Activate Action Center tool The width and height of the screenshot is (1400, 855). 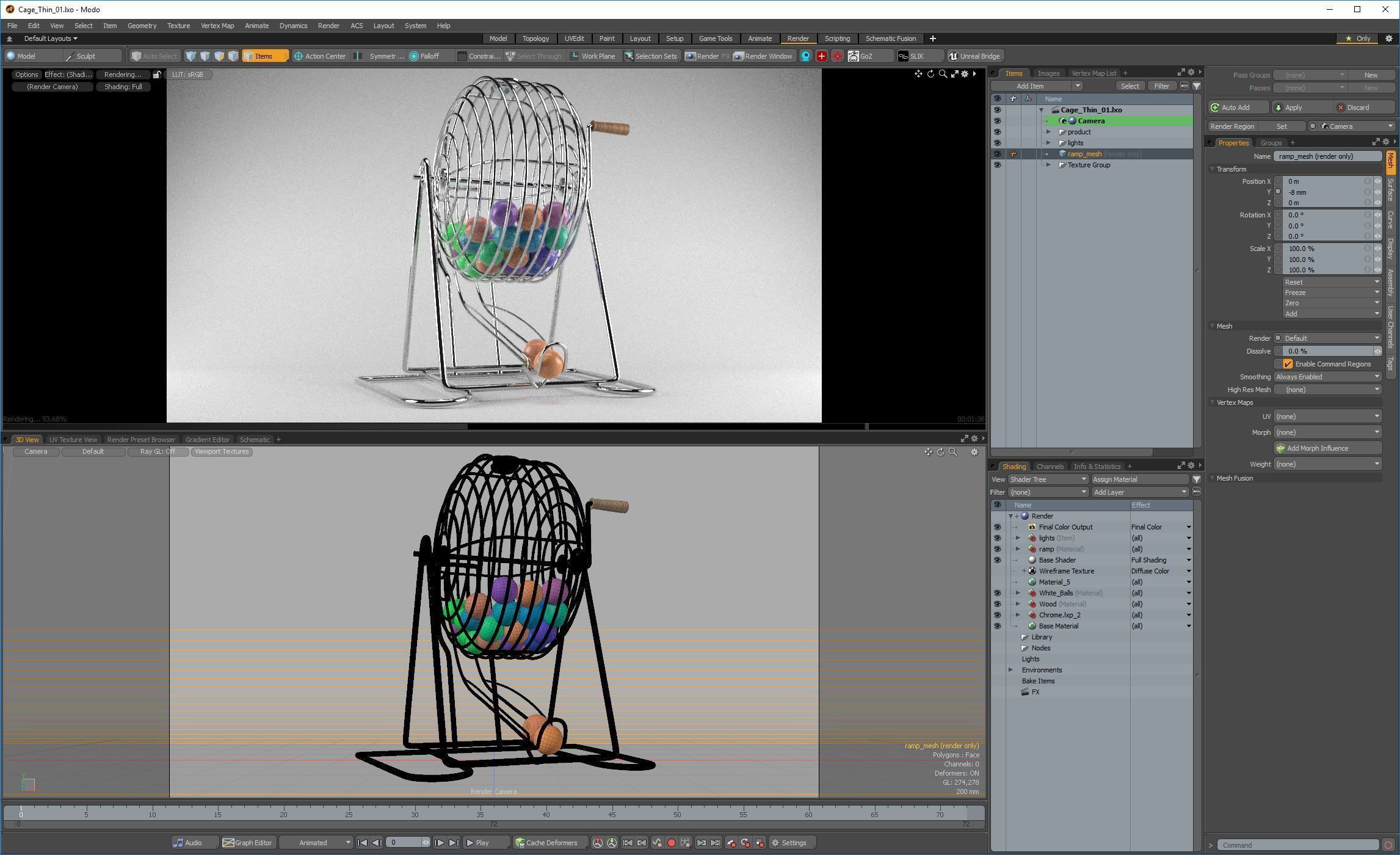pyautogui.click(x=319, y=56)
